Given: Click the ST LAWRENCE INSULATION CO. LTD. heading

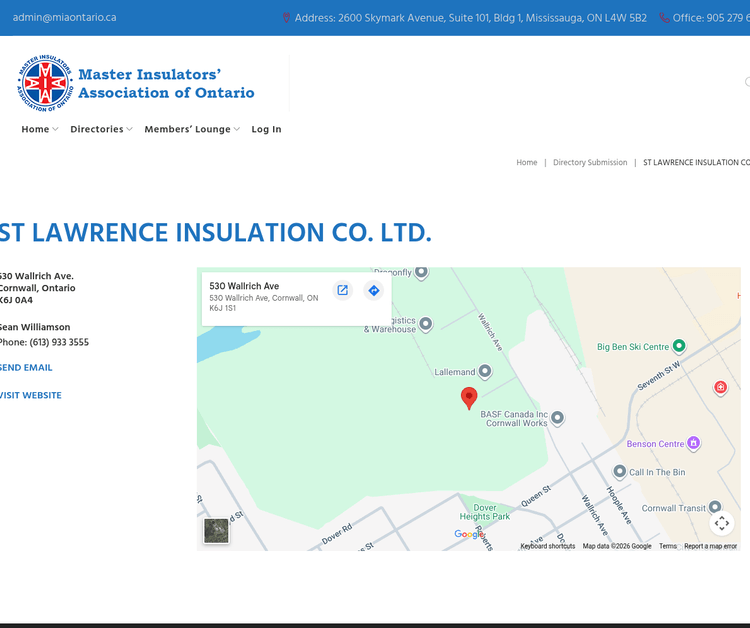Looking at the screenshot, I should (x=215, y=232).
